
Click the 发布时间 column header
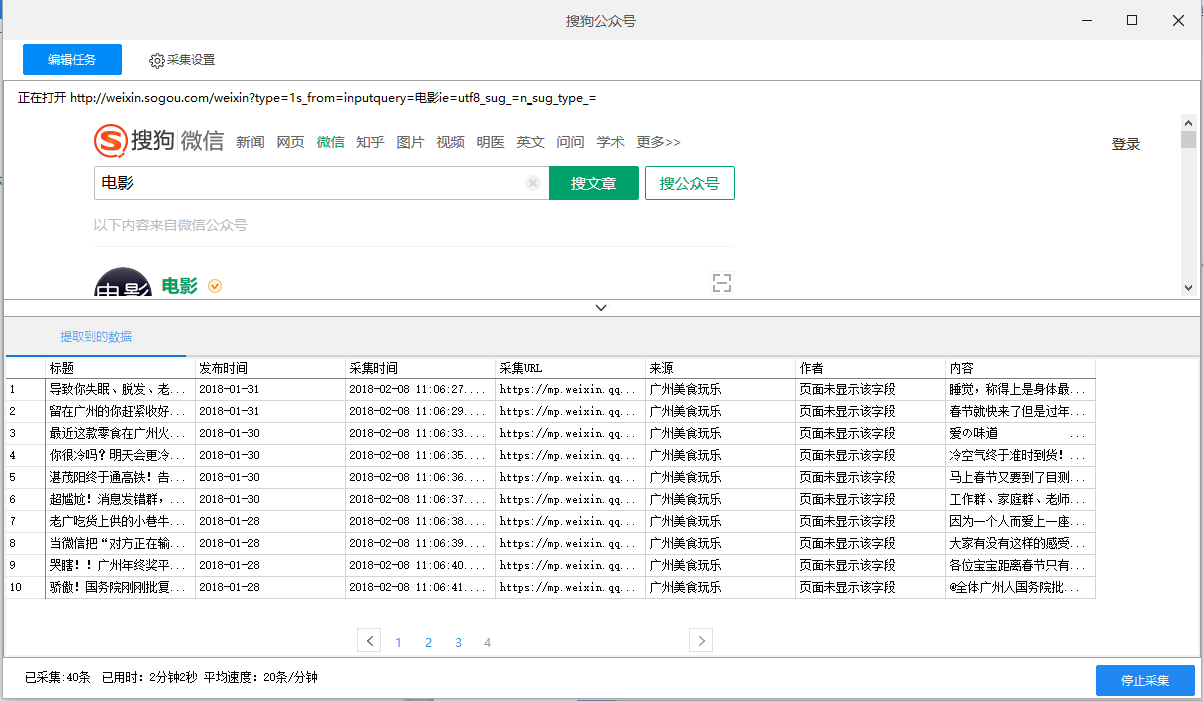coord(270,368)
